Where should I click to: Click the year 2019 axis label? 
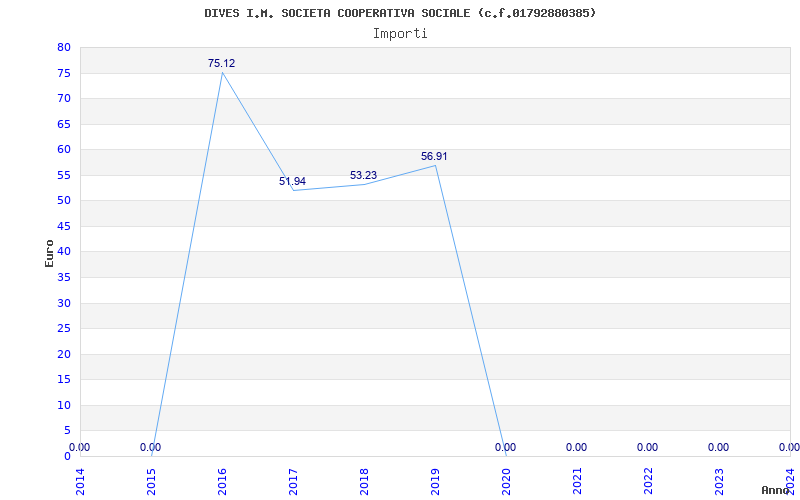435,482
